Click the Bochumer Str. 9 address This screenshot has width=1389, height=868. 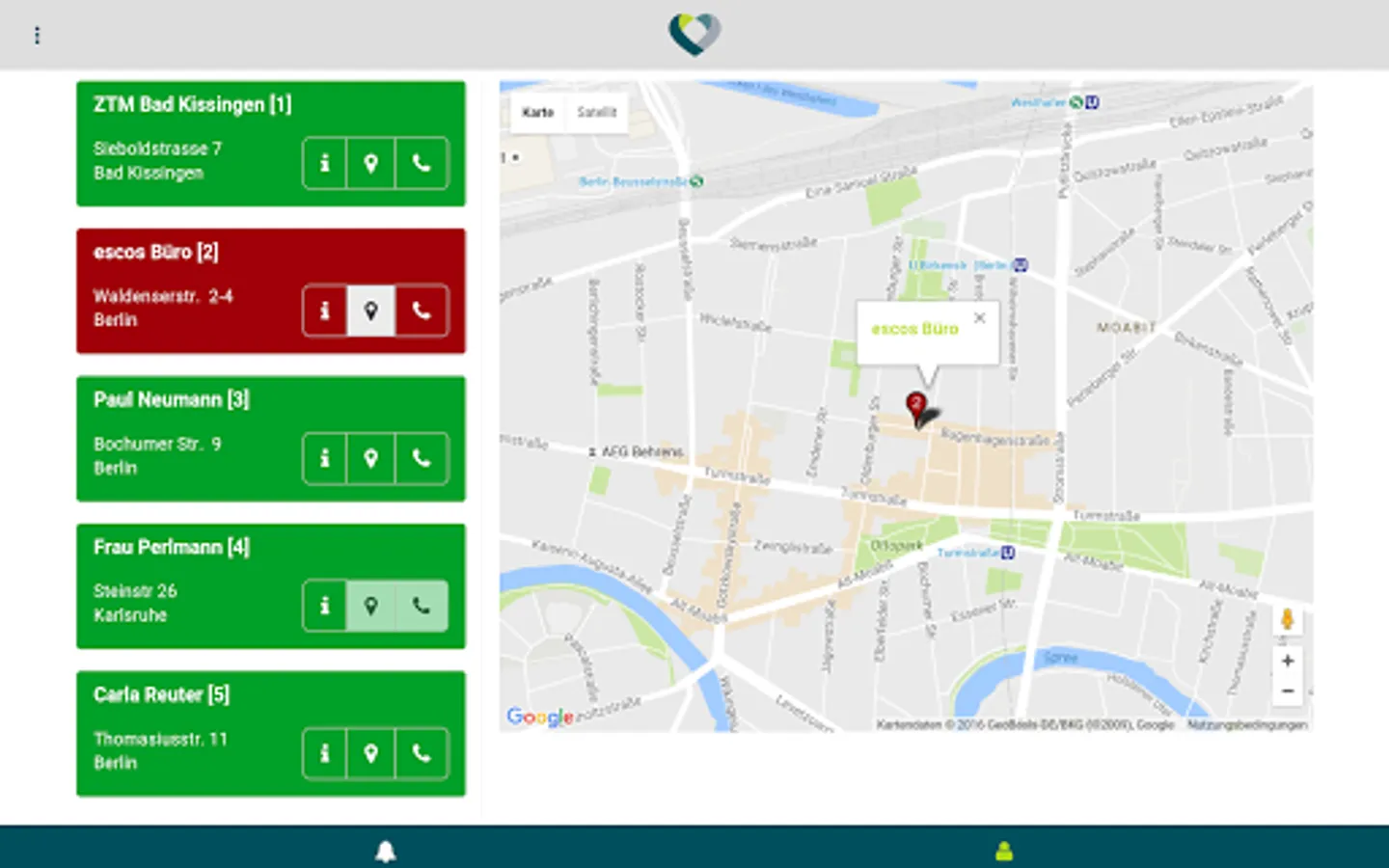coord(157,444)
